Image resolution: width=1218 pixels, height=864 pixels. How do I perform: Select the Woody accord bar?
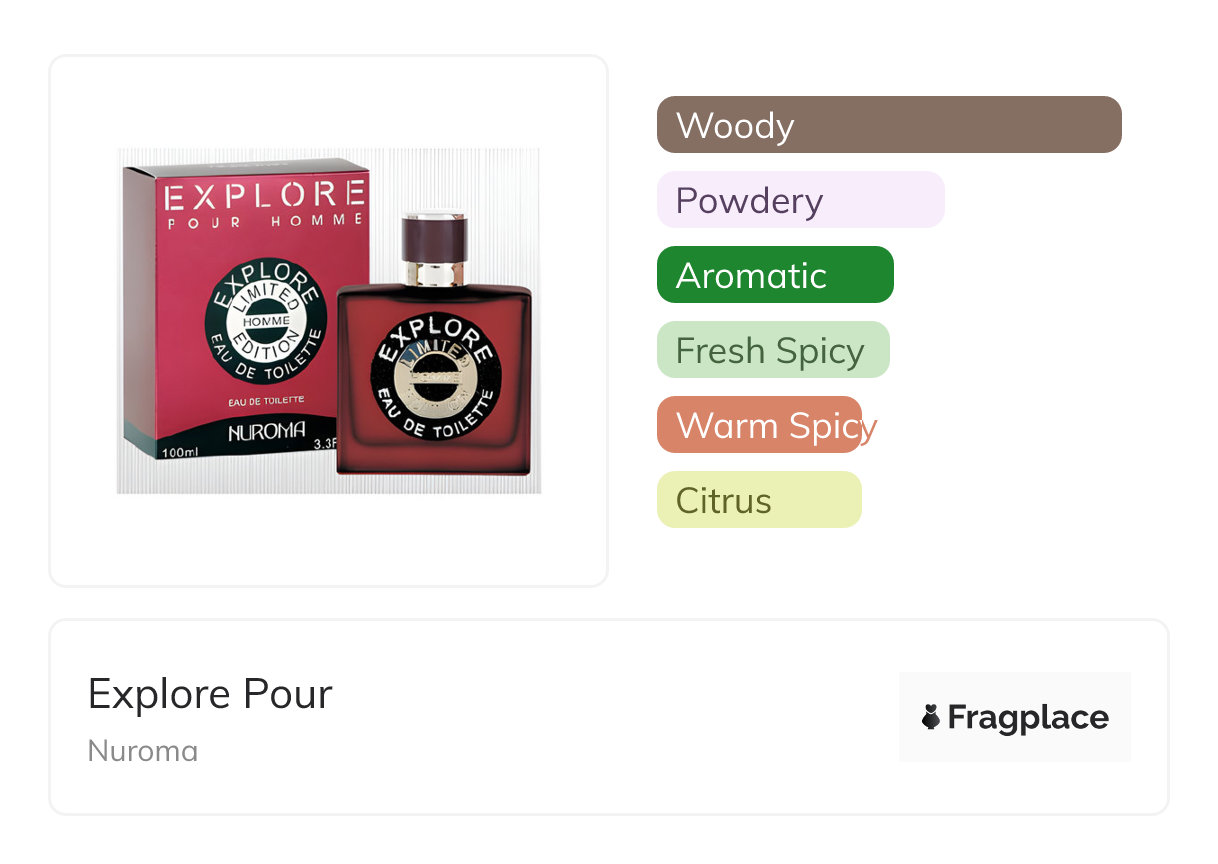pos(889,125)
